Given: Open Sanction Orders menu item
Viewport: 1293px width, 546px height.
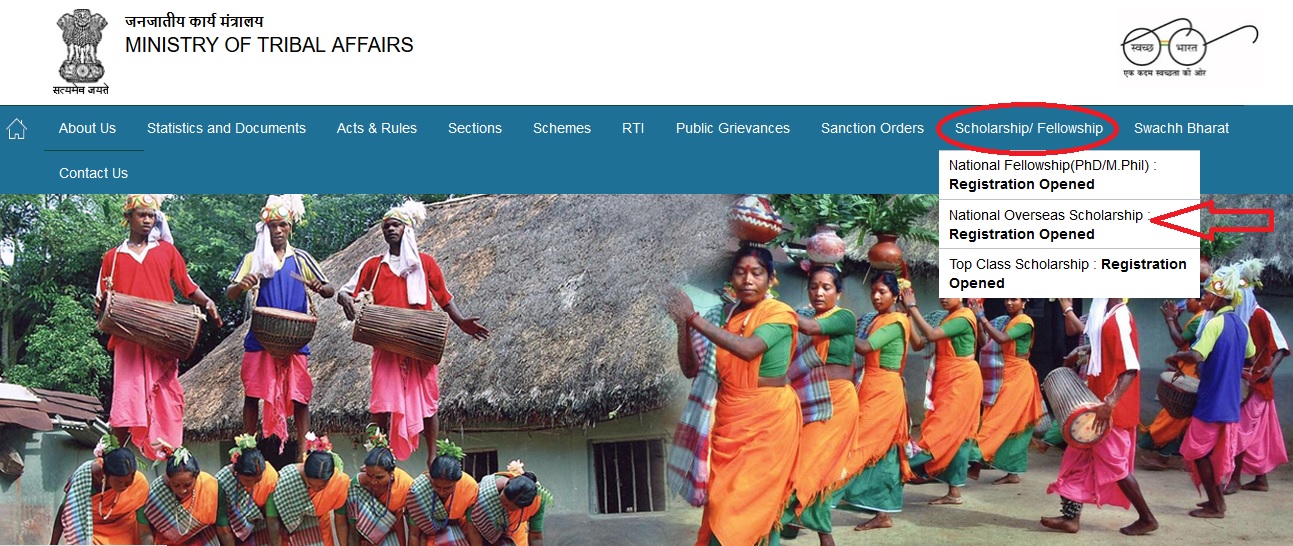Looking at the screenshot, I should [872, 128].
